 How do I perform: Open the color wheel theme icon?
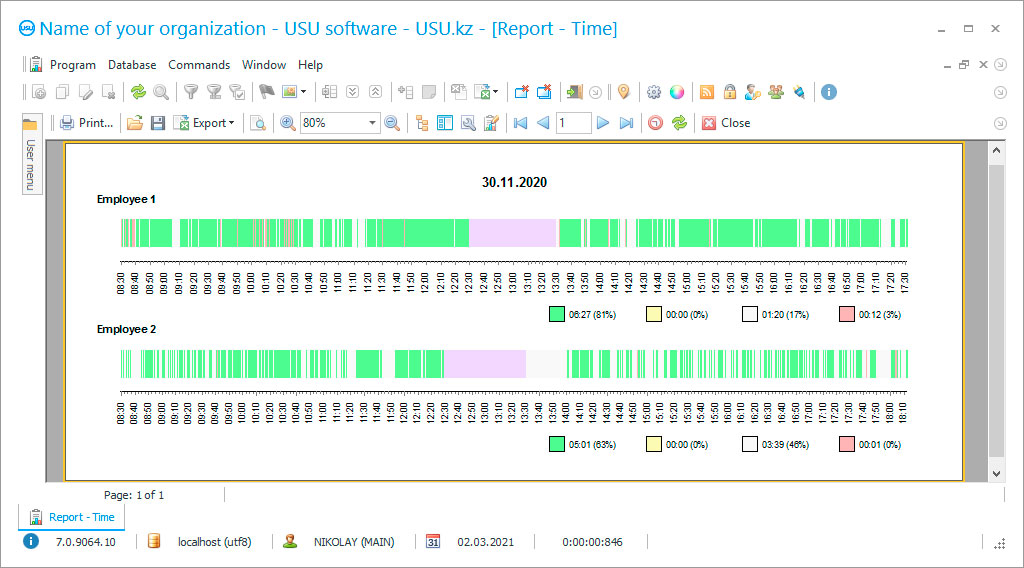pyautogui.click(x=677, y=92)
